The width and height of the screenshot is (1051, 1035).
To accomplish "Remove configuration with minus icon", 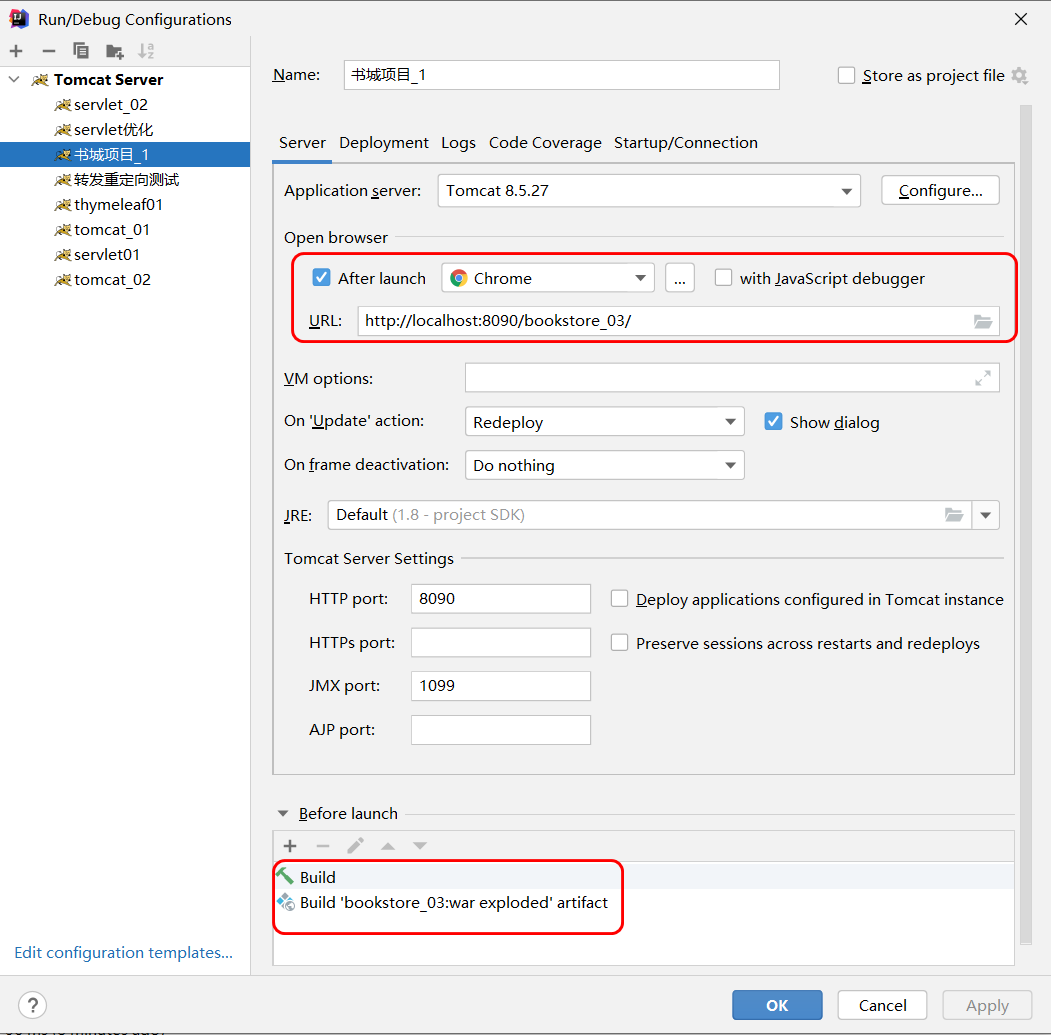I will click(48, 51).
